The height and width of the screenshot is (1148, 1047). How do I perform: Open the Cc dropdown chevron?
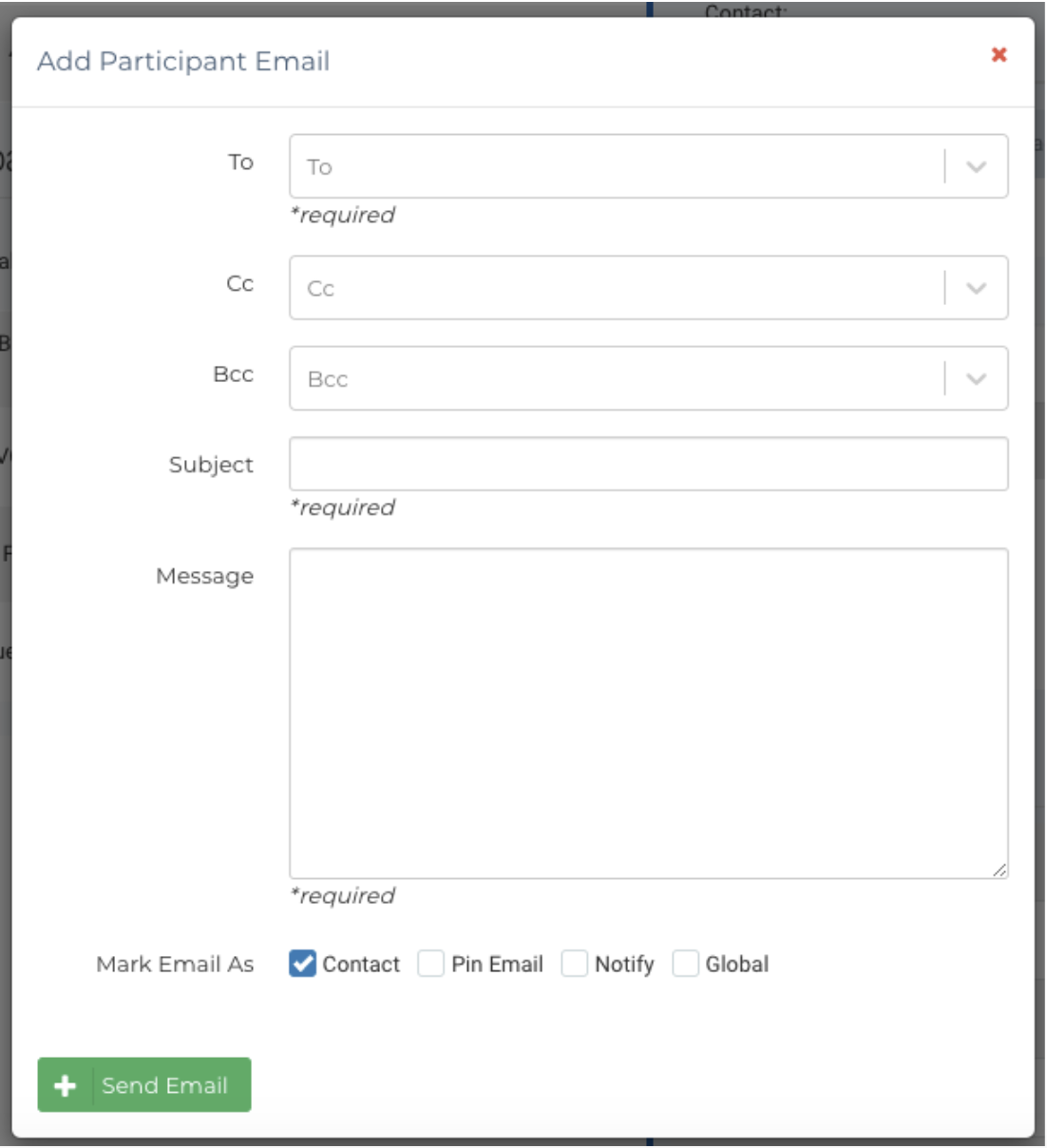pos(976,288)
